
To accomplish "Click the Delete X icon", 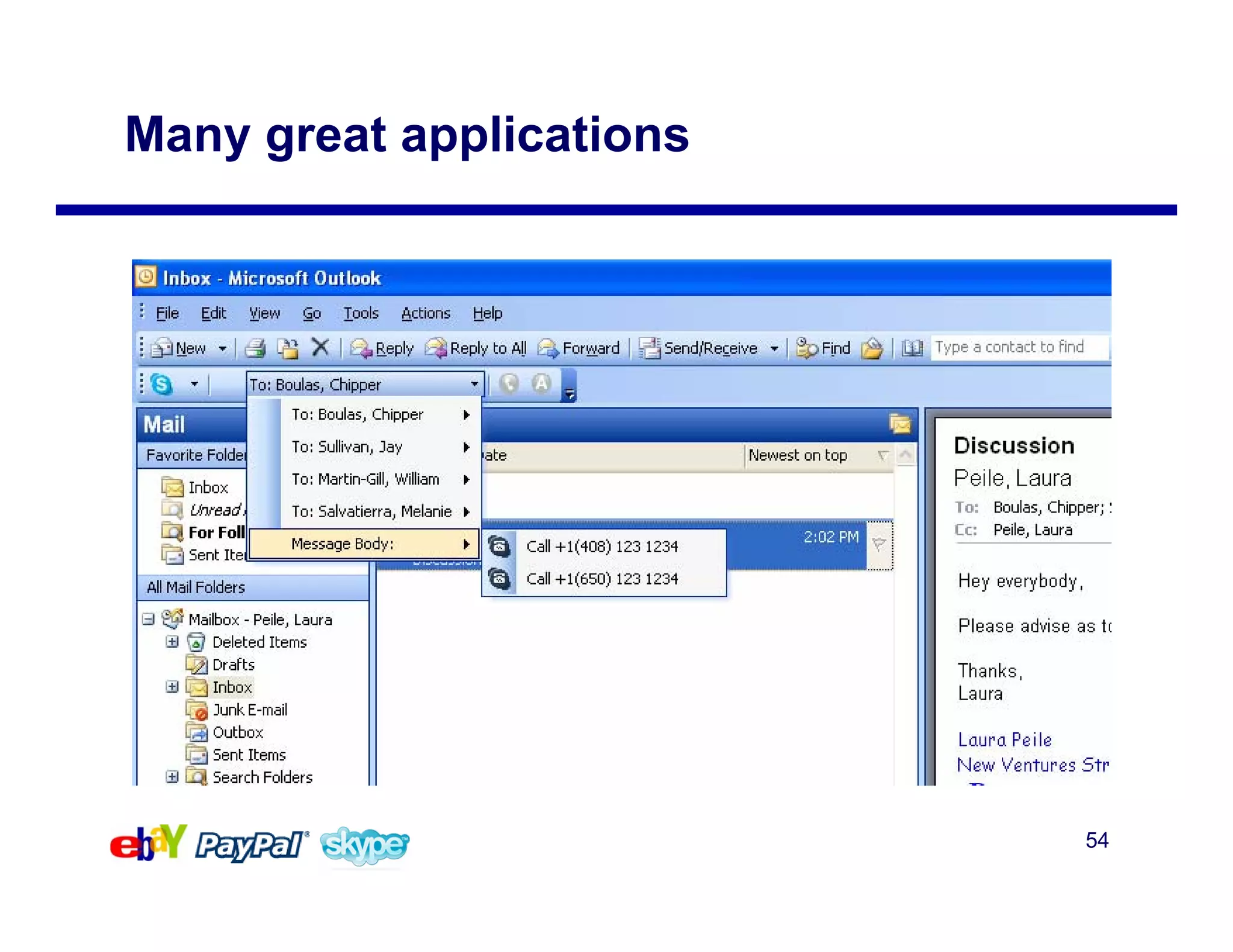I will 320,347.
